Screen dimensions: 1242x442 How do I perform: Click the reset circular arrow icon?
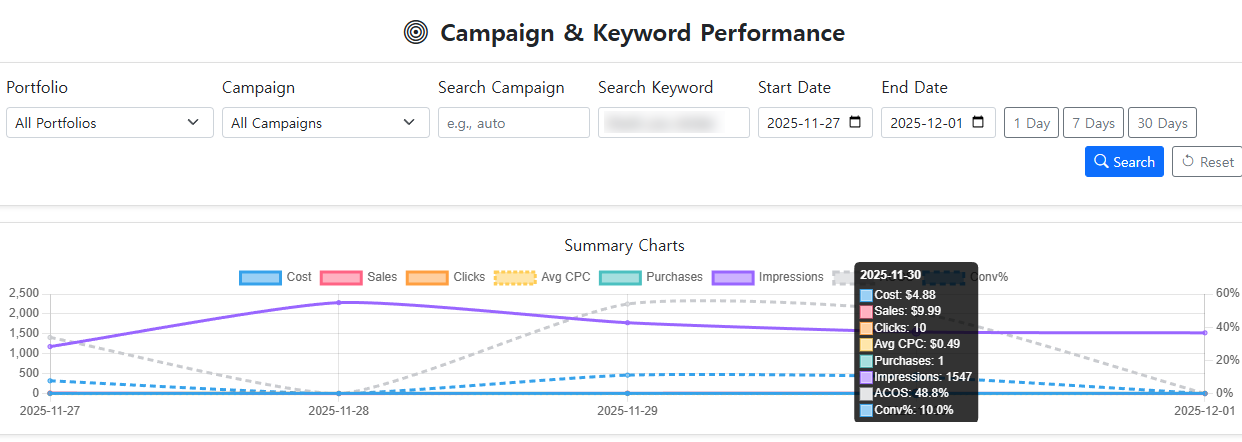pos(1188,162)
